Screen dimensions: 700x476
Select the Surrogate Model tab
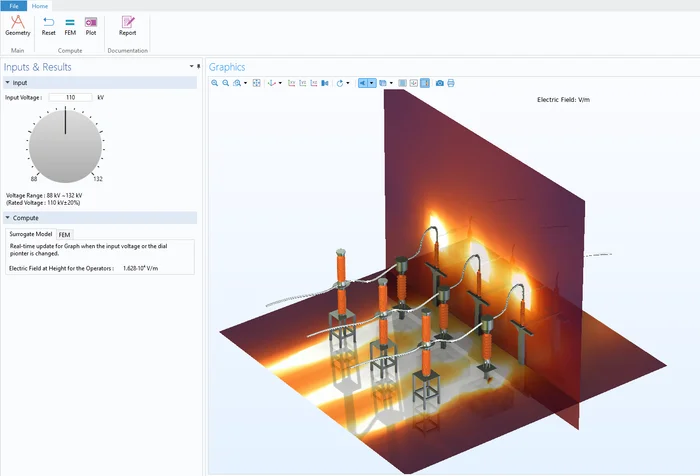(30, 234)
